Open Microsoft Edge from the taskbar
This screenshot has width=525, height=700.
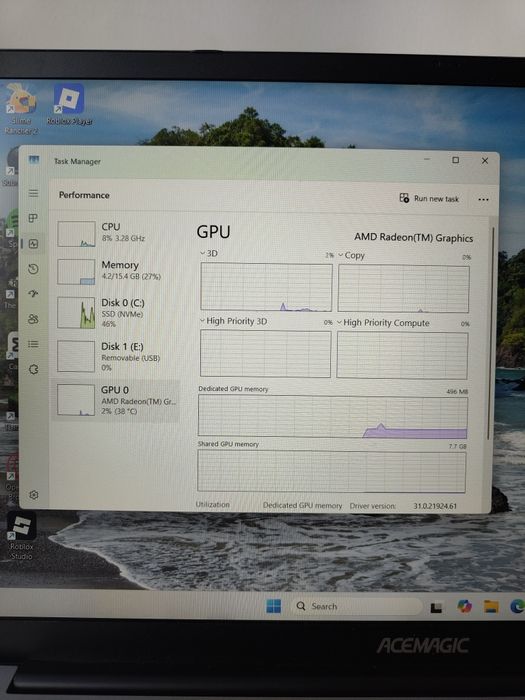tap(517, 606)
